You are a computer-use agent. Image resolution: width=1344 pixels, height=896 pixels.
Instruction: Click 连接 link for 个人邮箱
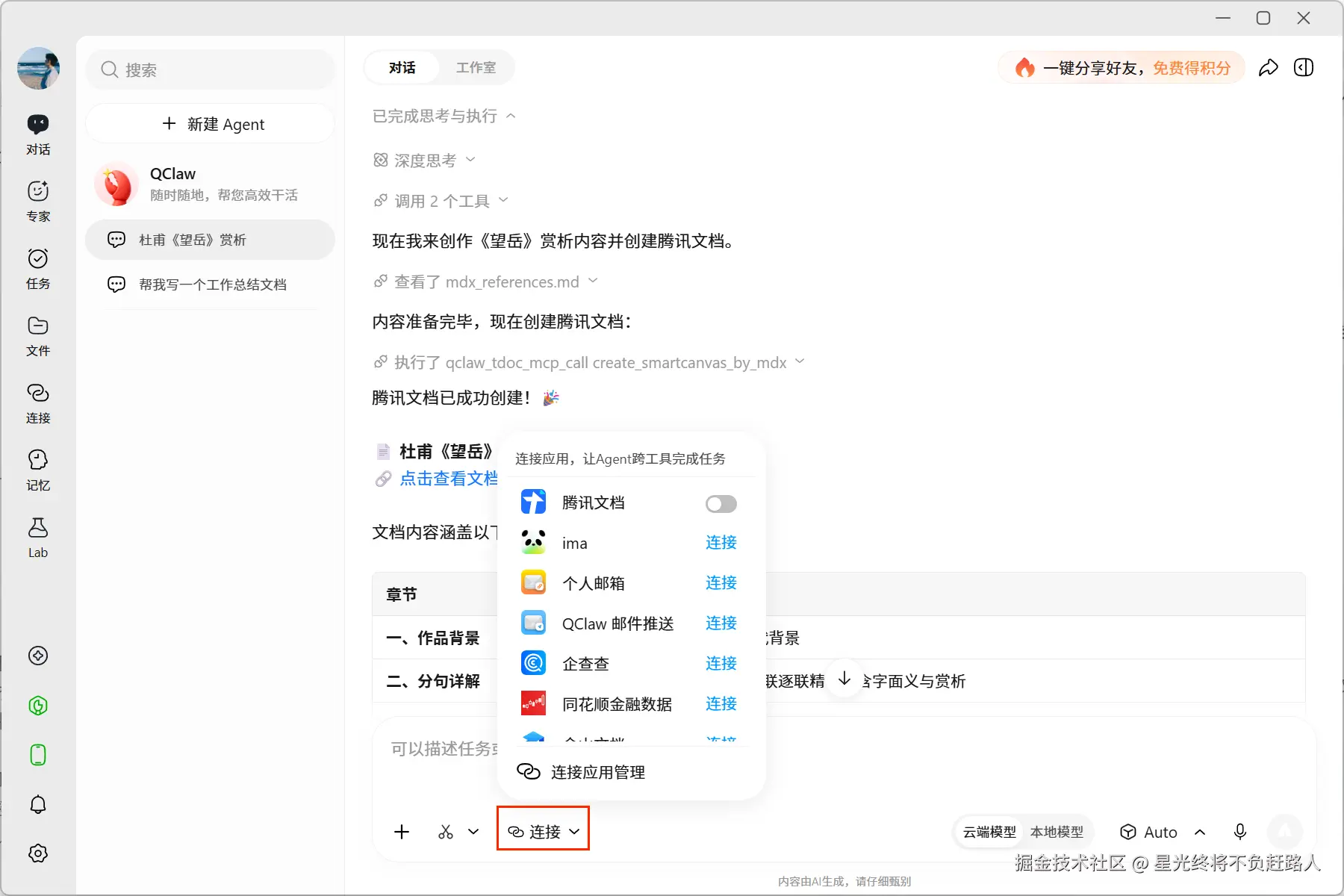(721, 582)
